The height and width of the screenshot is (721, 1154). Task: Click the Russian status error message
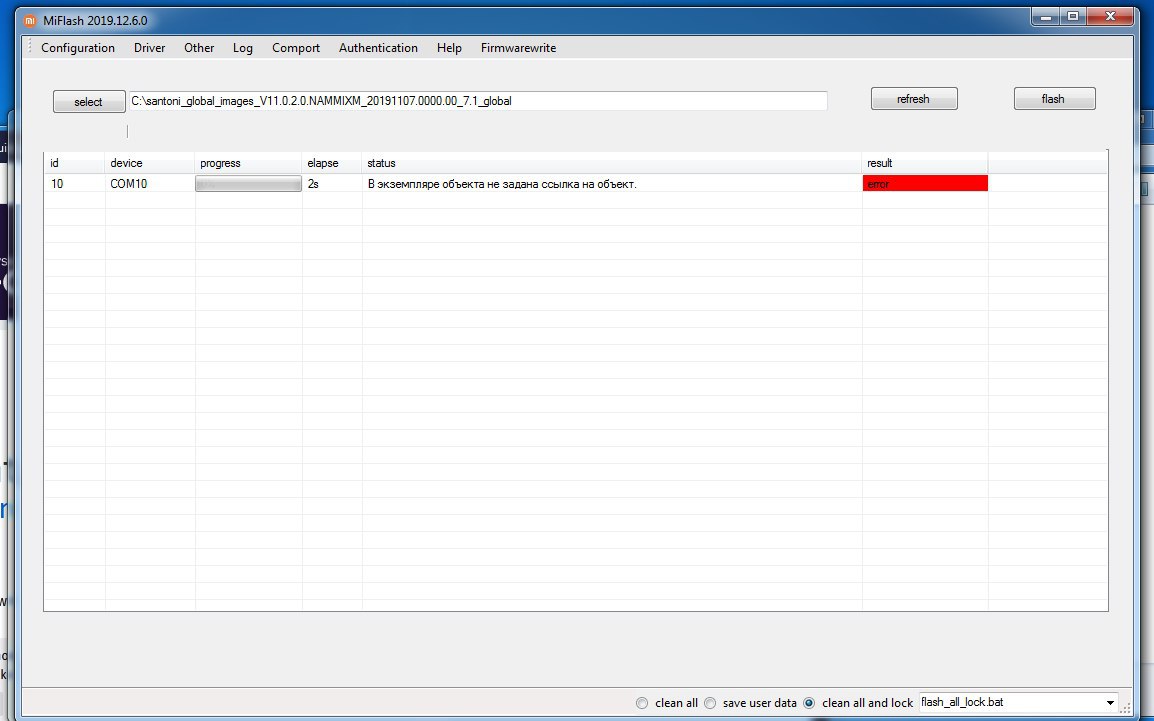coord(502,184)
